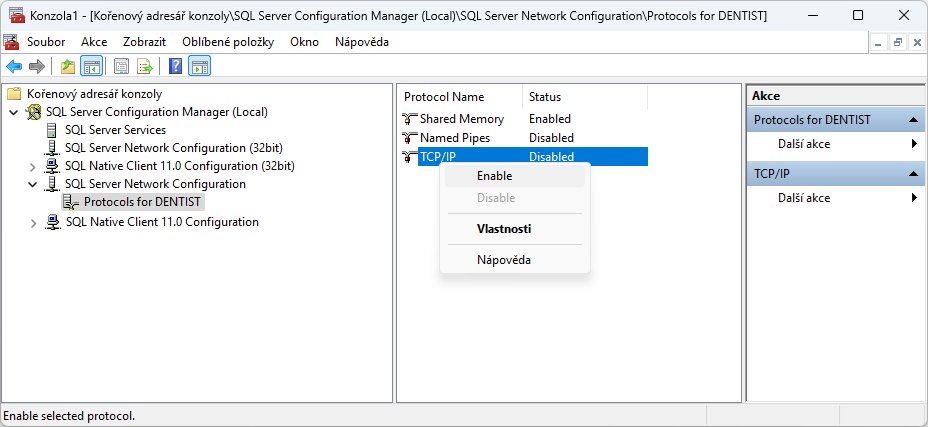Image resolution: width=928 pixels, height=427 pixels.
Task: Select SQL Server Configuration Manager (Local) node
Action: 157,112
